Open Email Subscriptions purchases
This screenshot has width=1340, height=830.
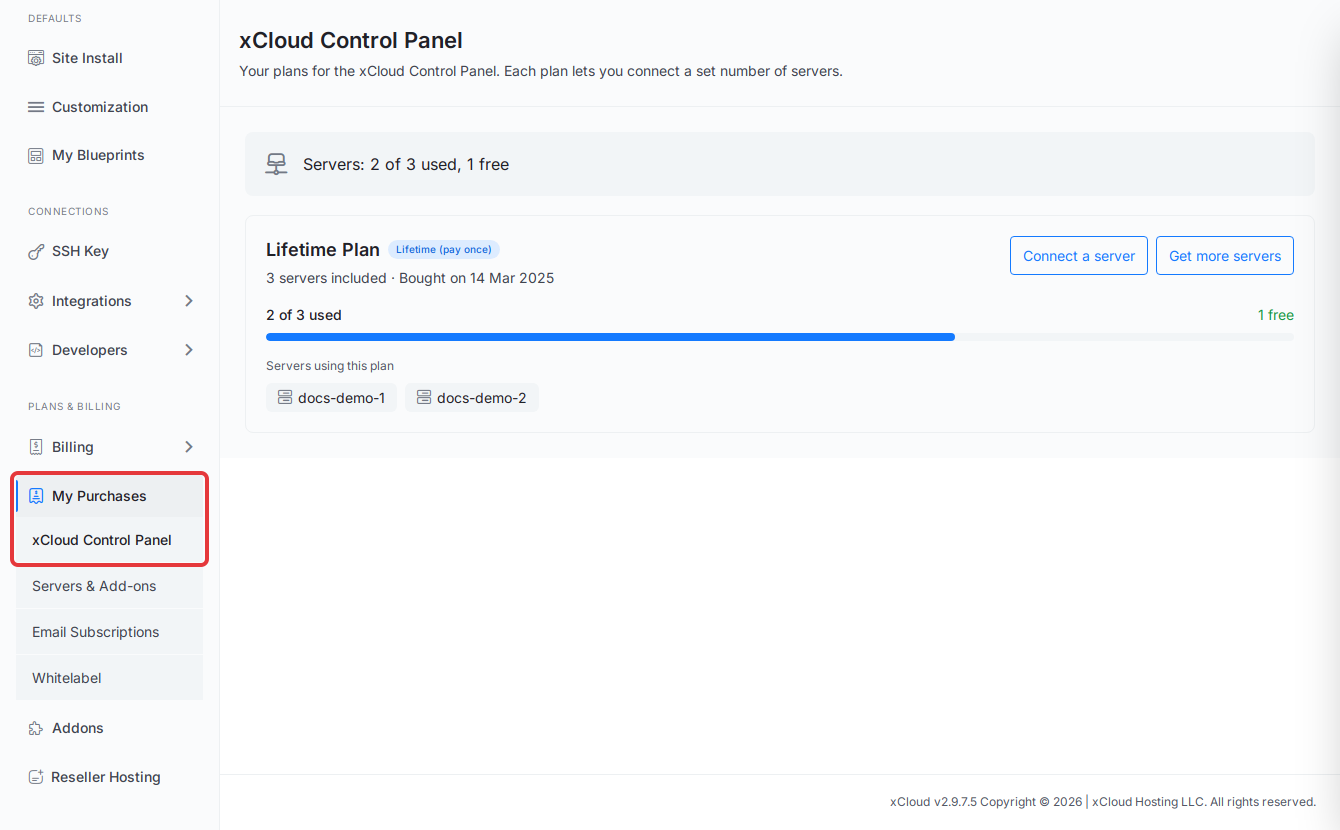[110, 632]
